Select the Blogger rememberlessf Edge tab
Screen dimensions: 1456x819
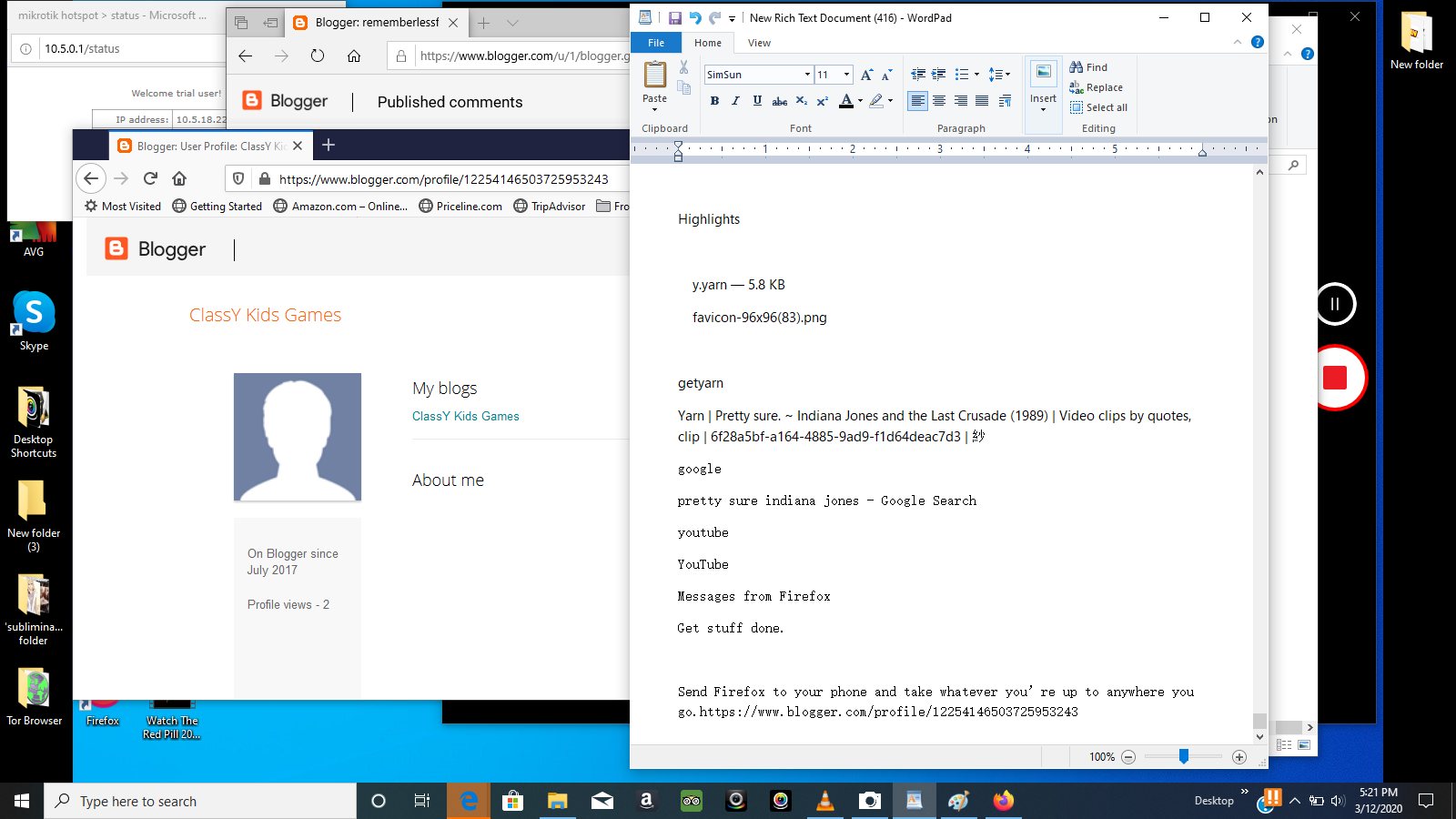(377, 23)
